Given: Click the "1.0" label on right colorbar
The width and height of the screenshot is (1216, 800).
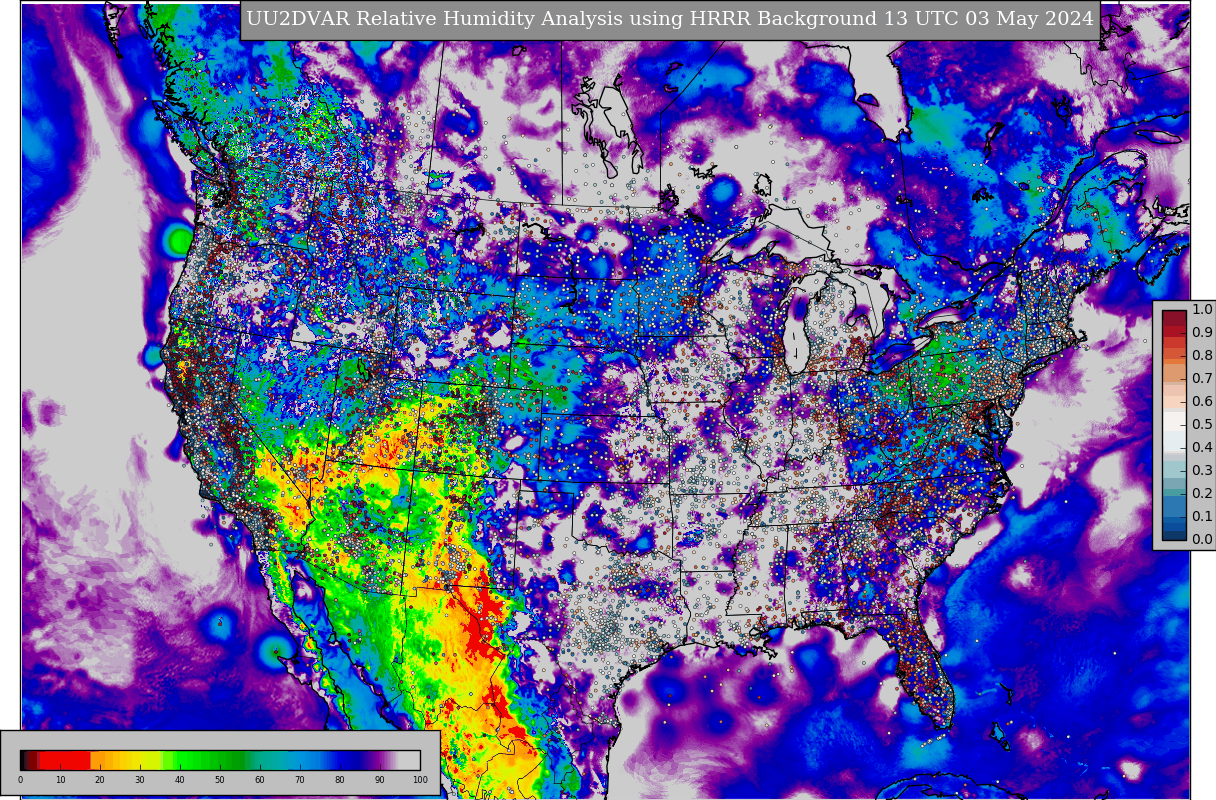Looking at the screenshot, I should [1202, 310].
